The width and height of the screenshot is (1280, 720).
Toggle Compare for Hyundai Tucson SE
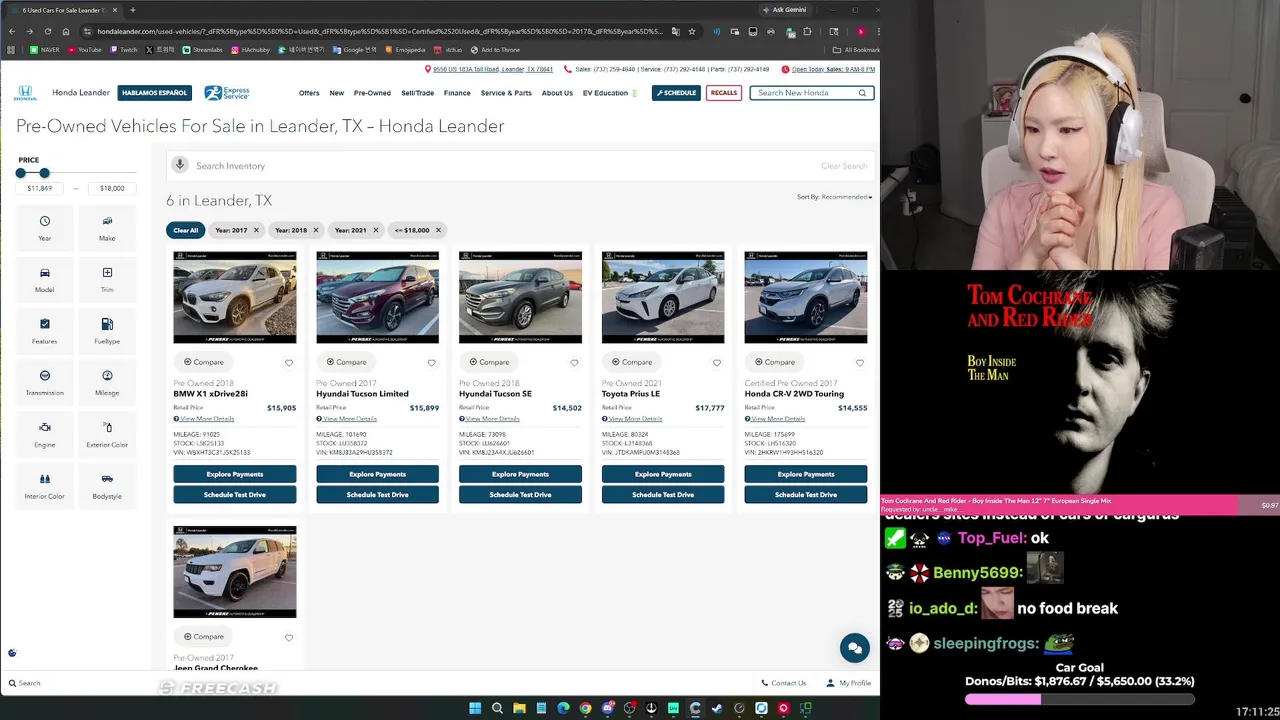click(489, 362)
